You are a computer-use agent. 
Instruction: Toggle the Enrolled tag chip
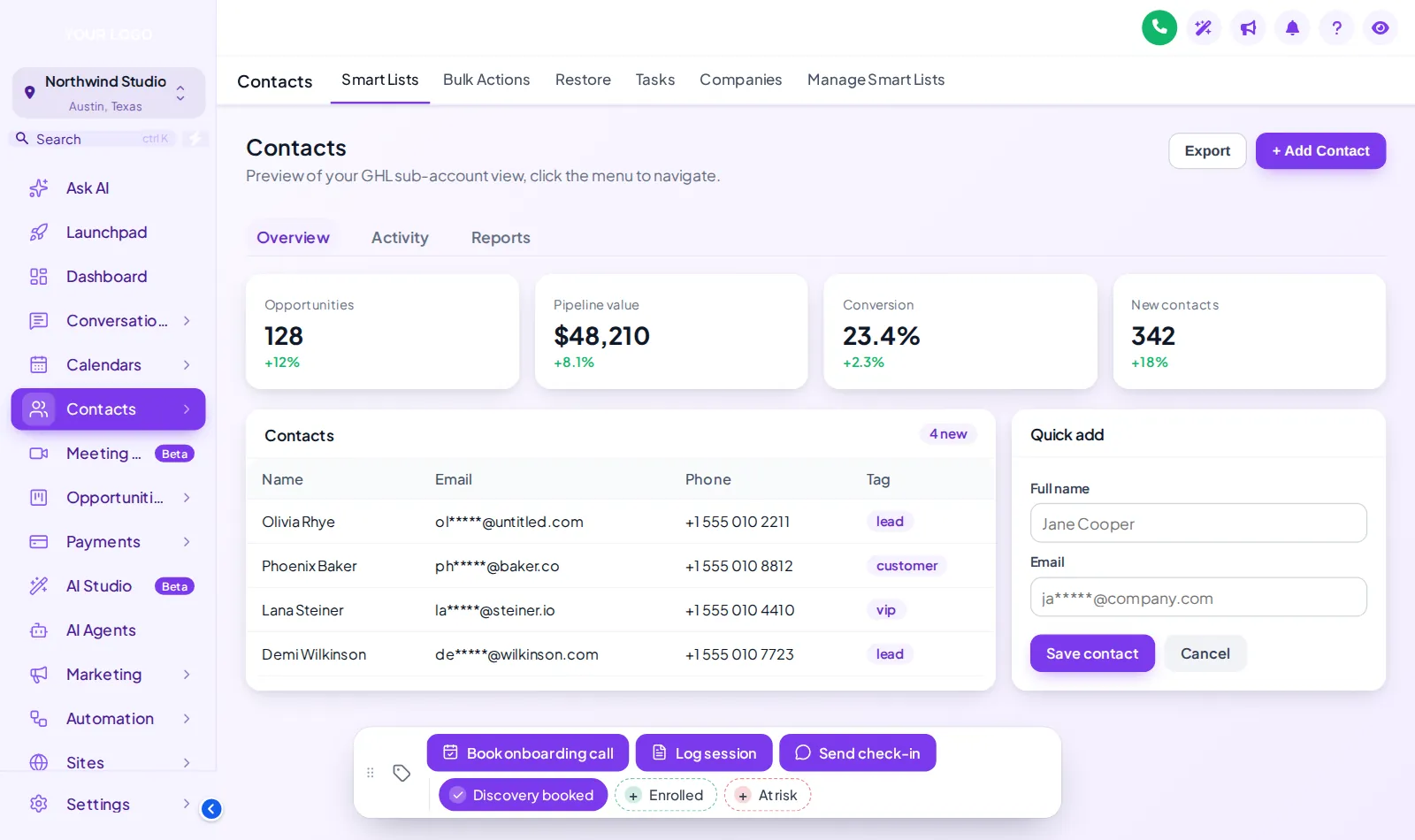(x=665, y=795)
